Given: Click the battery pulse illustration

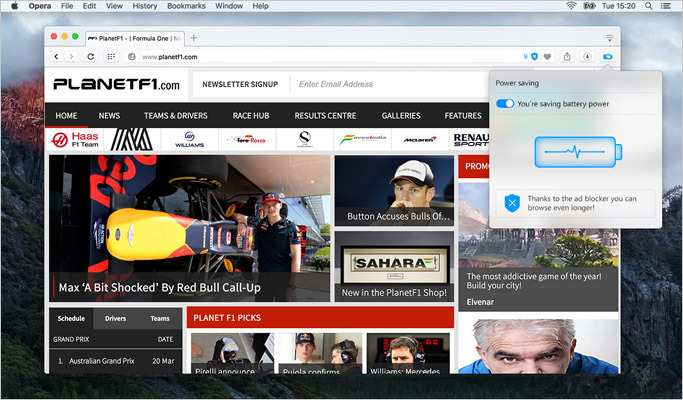Looking at the screenshot, I should tap(578, 152).
